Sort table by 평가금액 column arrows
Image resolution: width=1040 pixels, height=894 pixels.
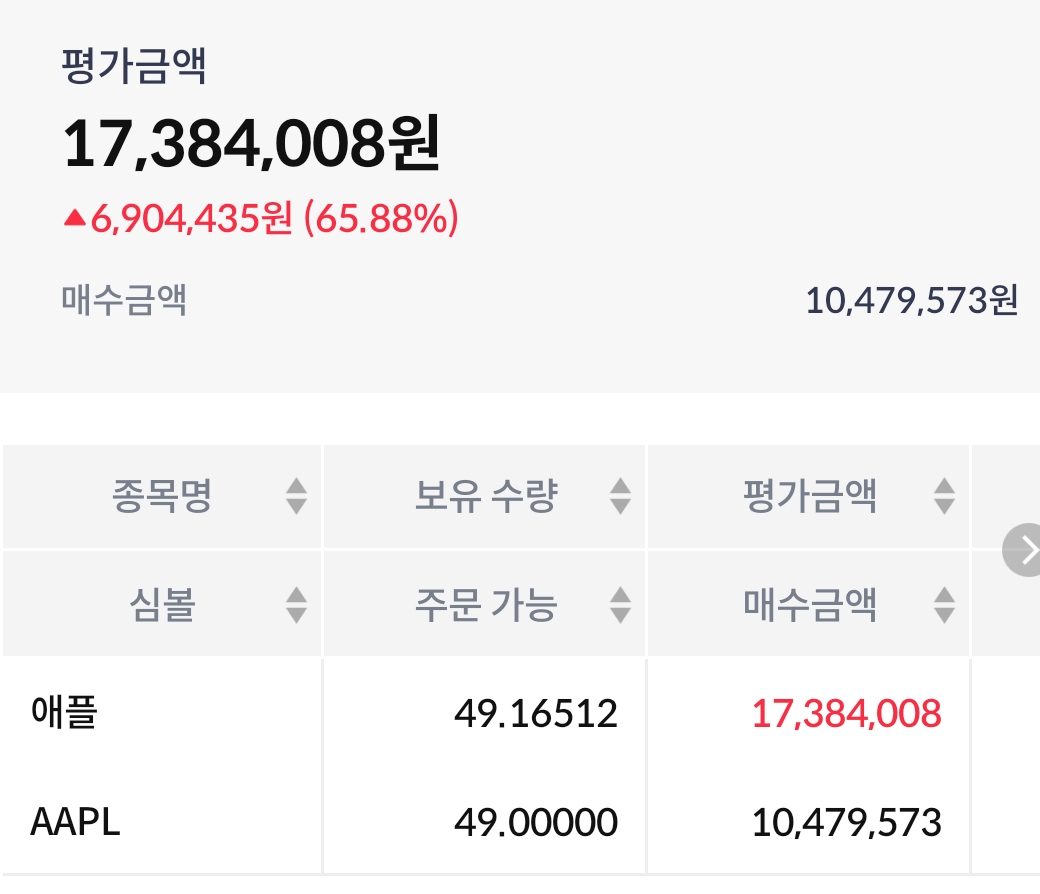coord(944,496)
